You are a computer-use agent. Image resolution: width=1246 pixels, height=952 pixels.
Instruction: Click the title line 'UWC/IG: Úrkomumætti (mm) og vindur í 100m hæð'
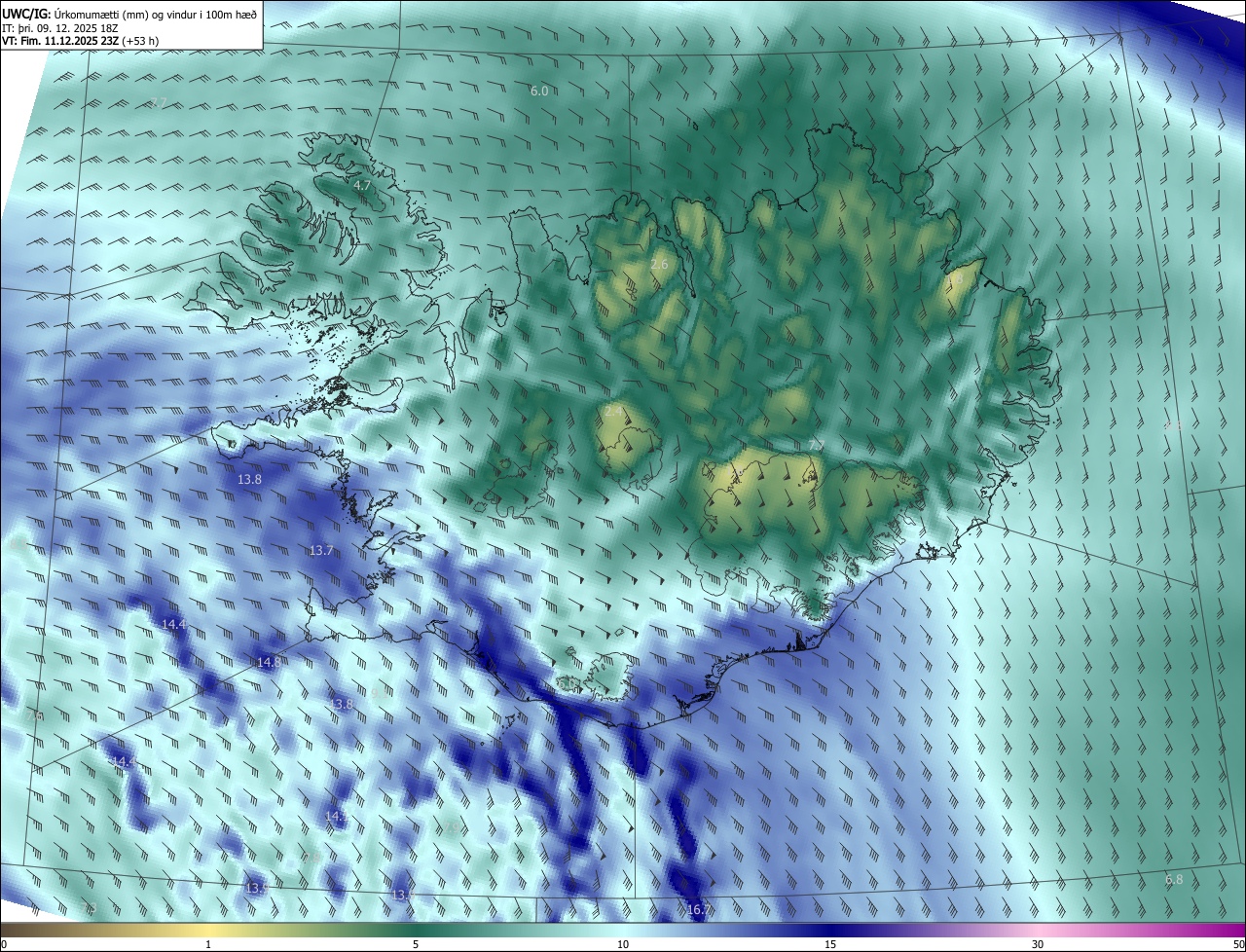129,14
